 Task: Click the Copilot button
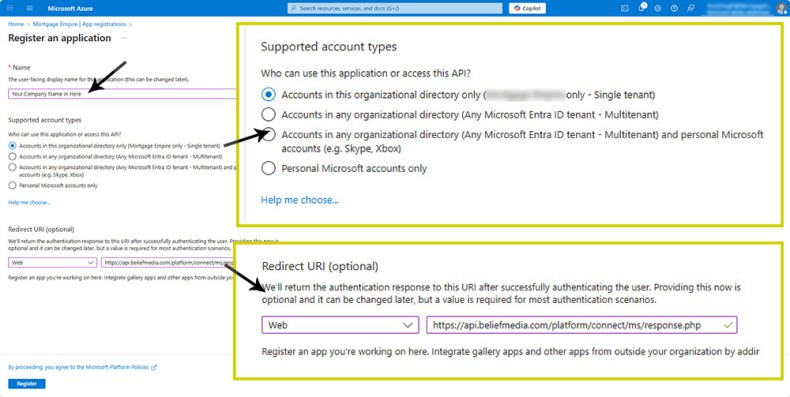(x=527, y=9)
